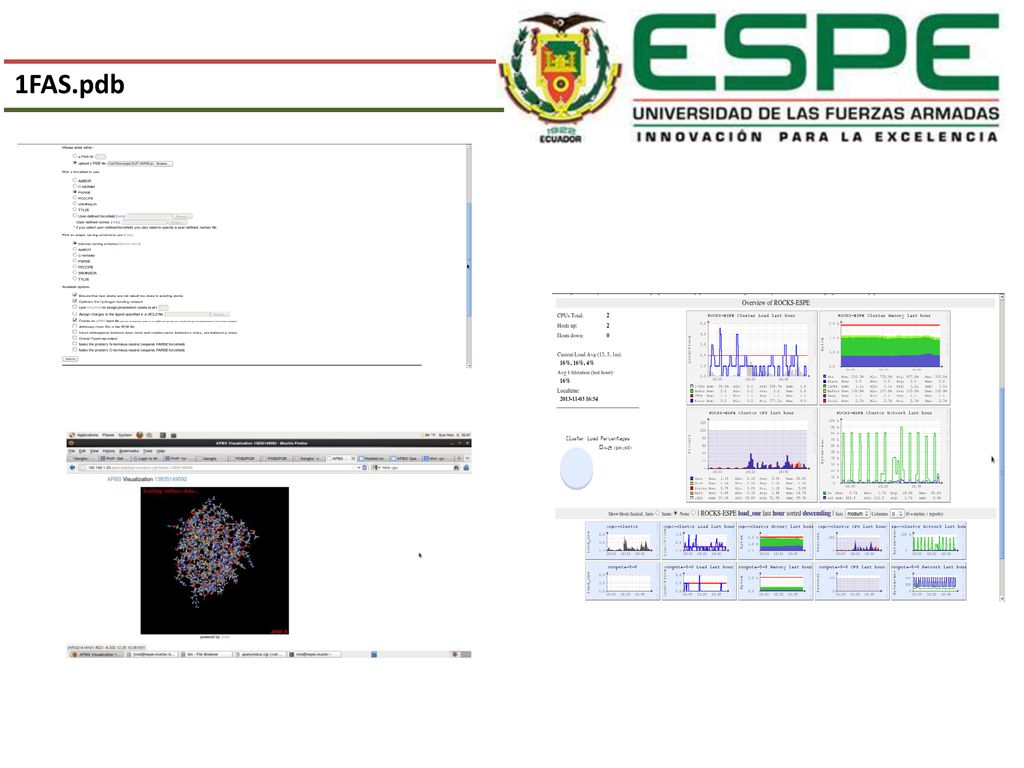The height and width of the screenshot is (768, 1024).
Task: Open the Firefox History menu
Action: click(x=109, y=451)
